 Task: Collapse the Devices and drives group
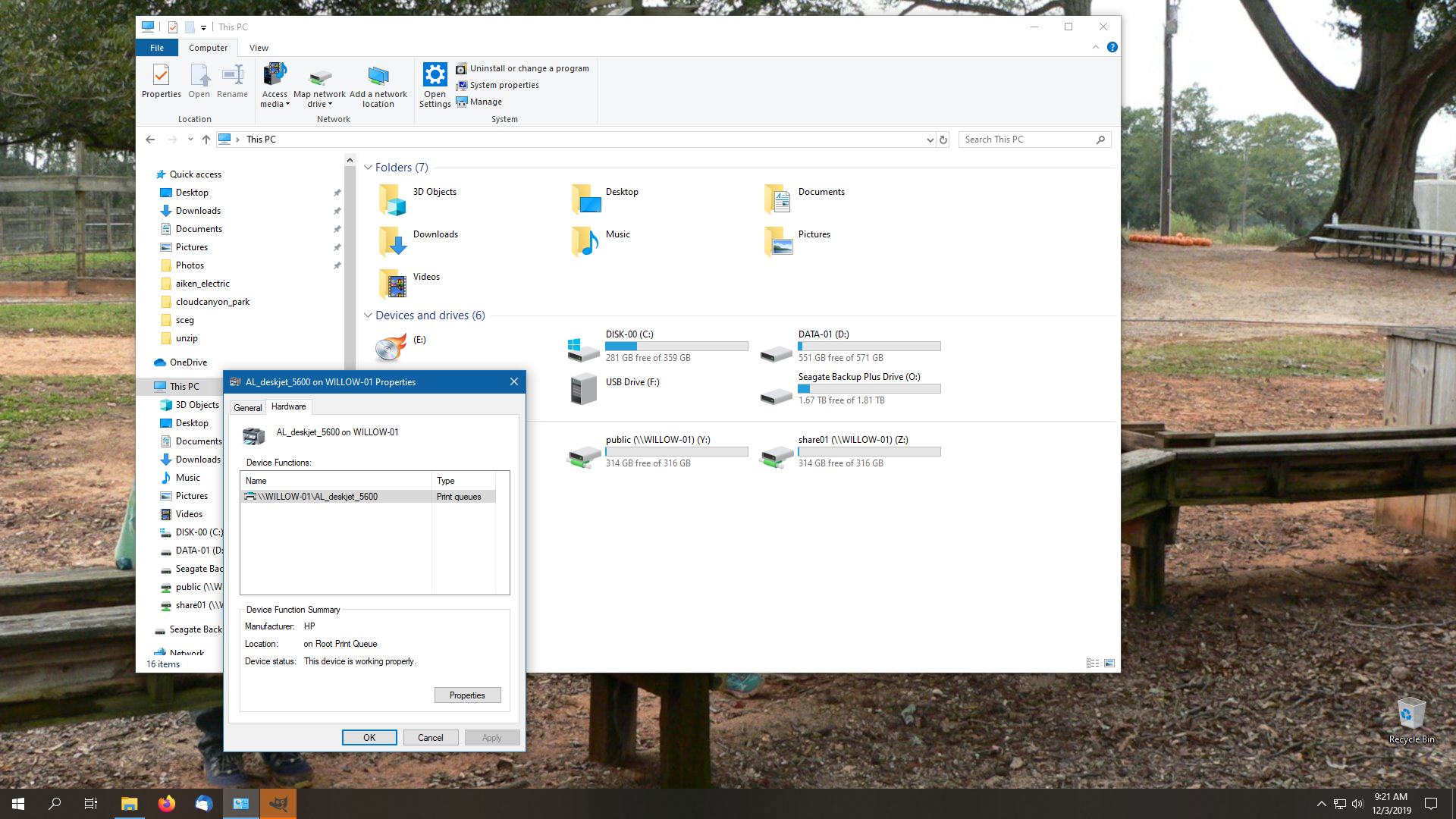click(368, 315)
